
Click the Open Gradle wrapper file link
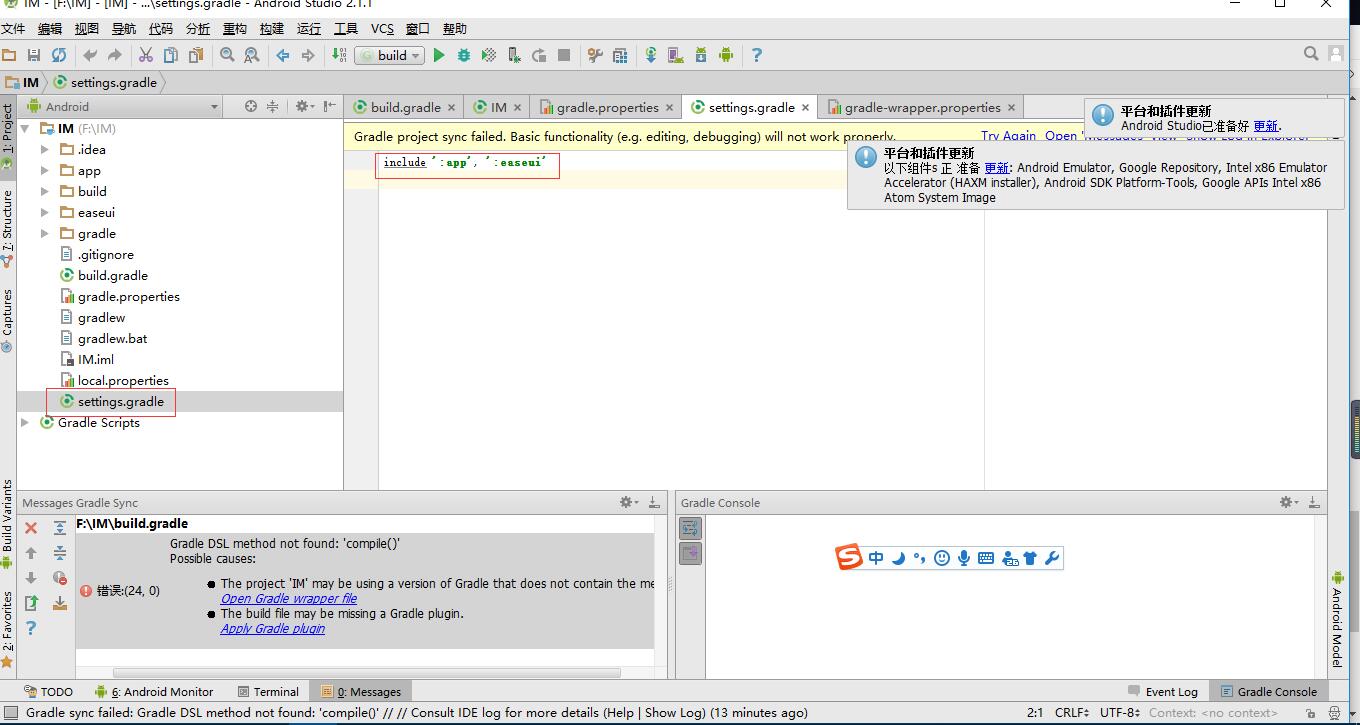point(289,599)
